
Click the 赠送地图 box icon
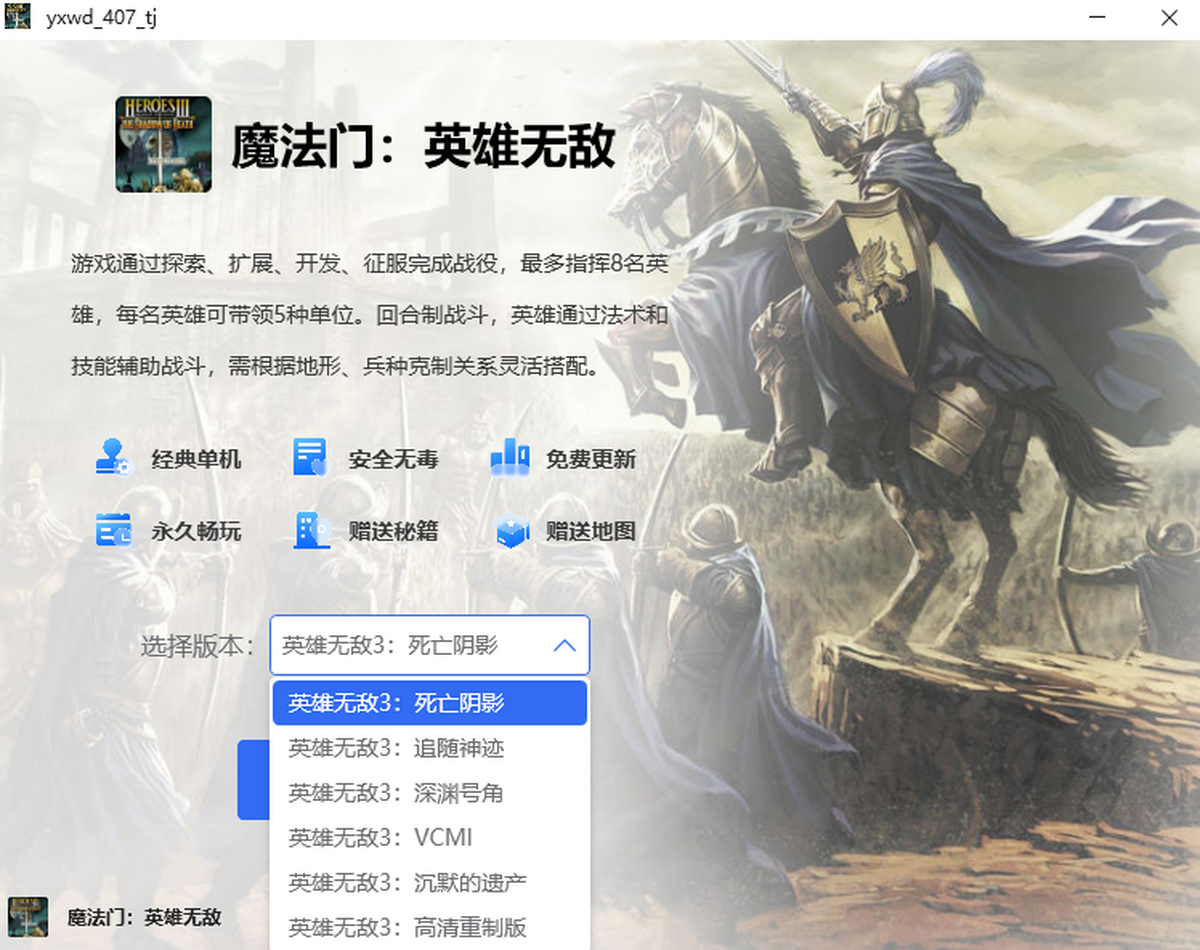tap(512, 531)
